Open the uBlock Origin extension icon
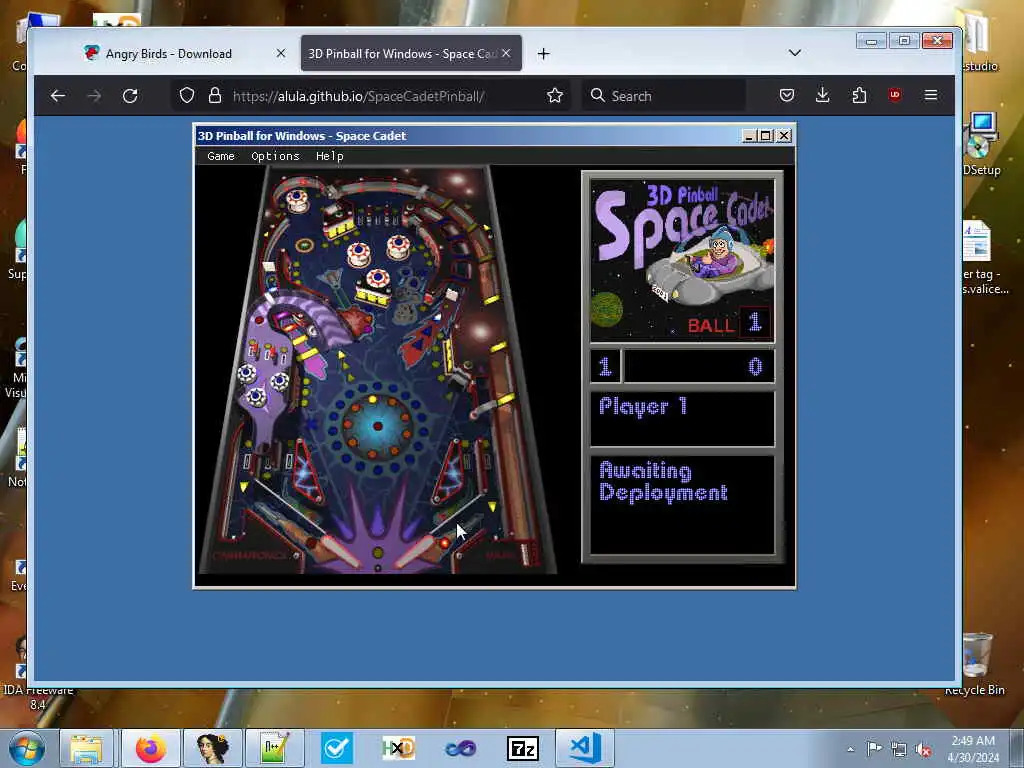Viewport: 1024px width, 768px height. (x=895, y=95)
